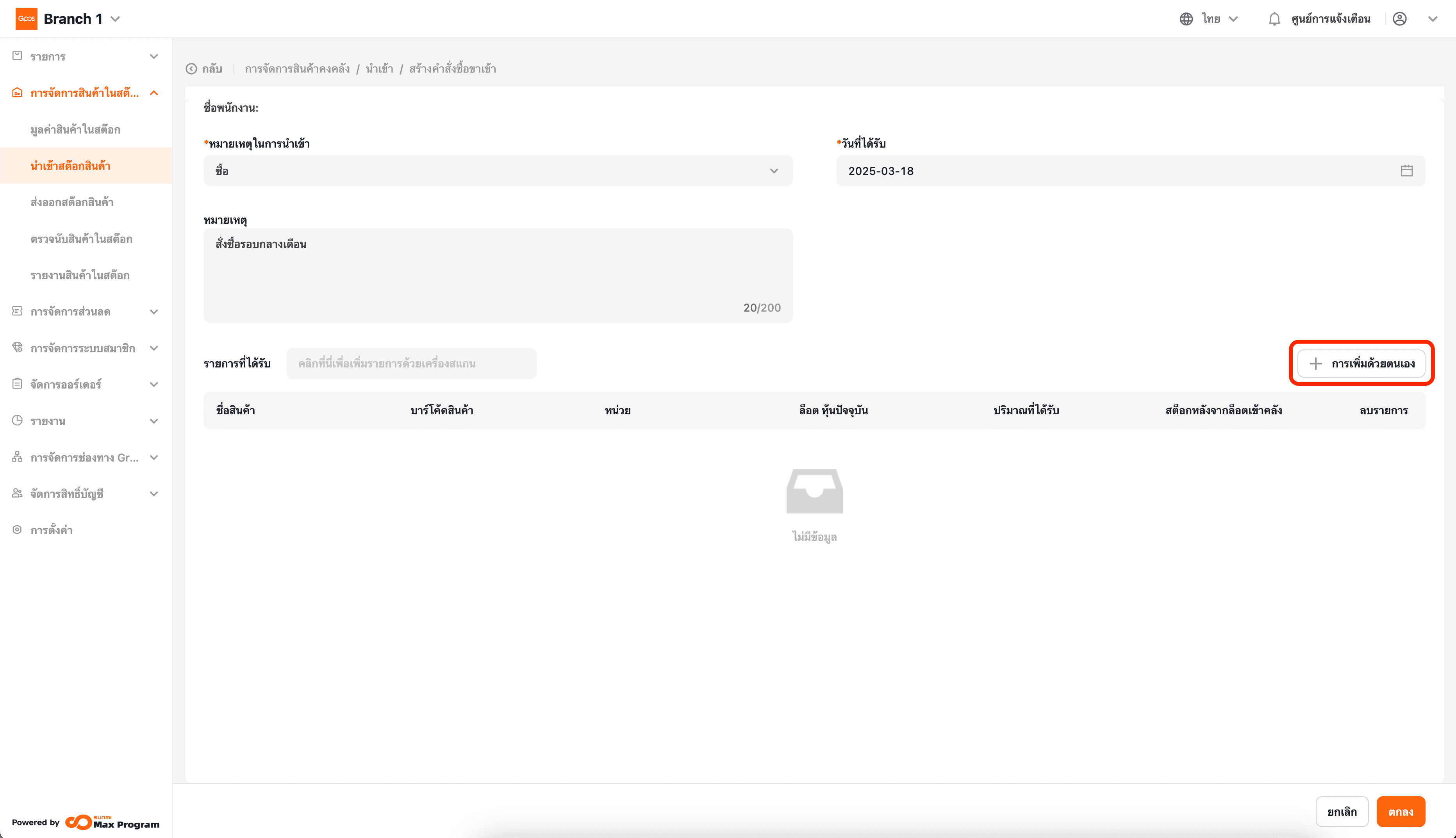The width and height of the screenshot is (1456, 838).
Task: Click the GrabPOS orange logo
Action: click(27, 19)
